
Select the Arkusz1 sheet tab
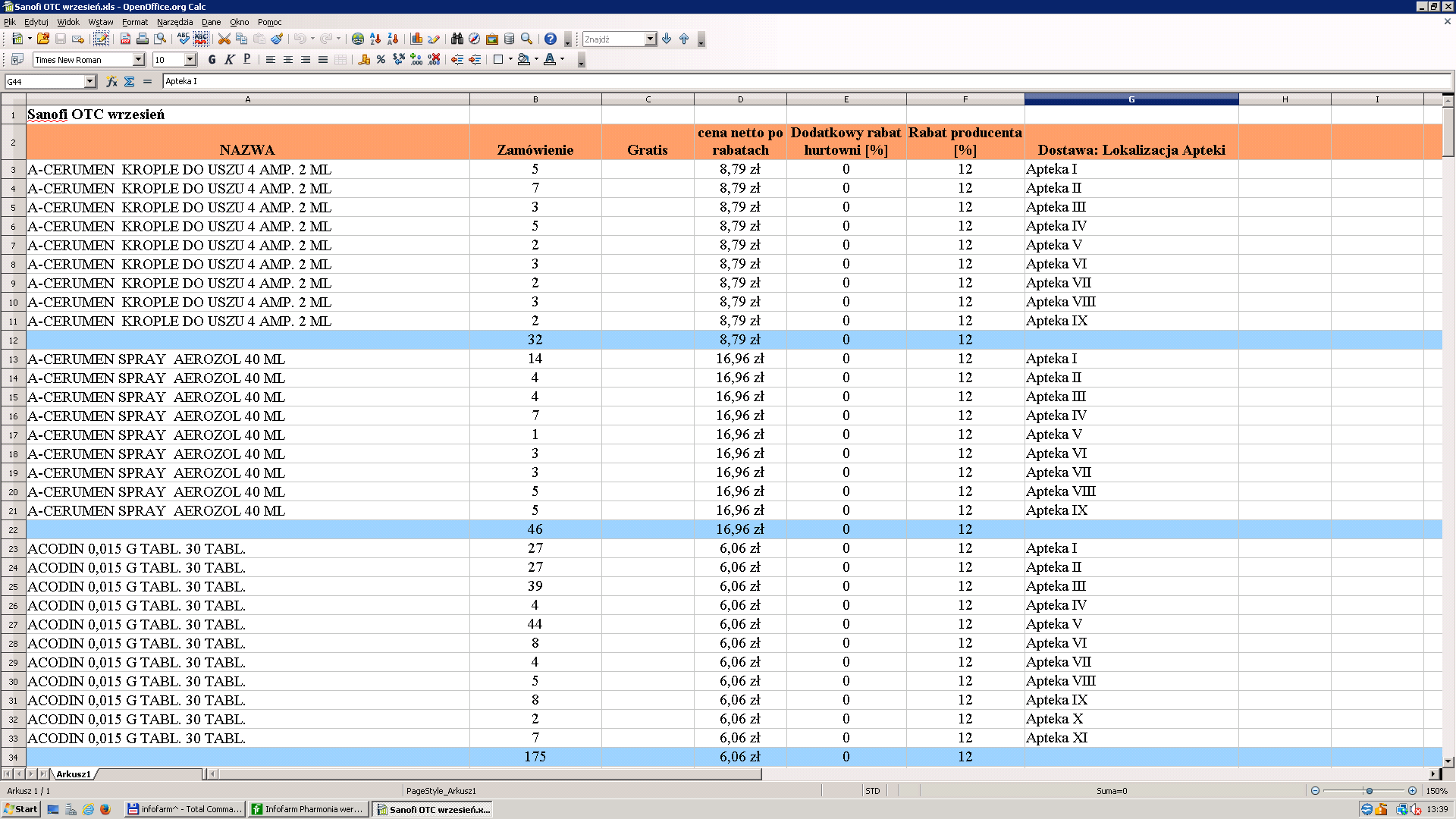(x=74, y=774)
